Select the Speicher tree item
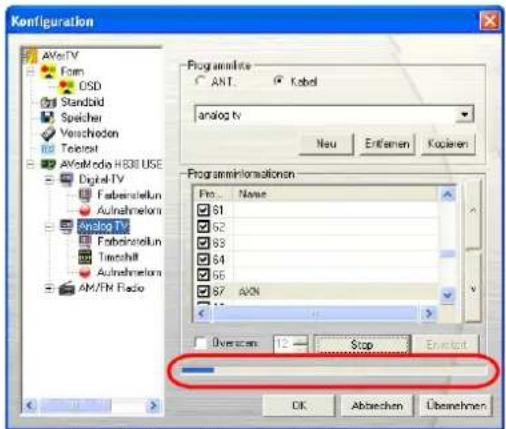Screen dimensions: 506x429 pyautogui.click(x=81, y=118)
